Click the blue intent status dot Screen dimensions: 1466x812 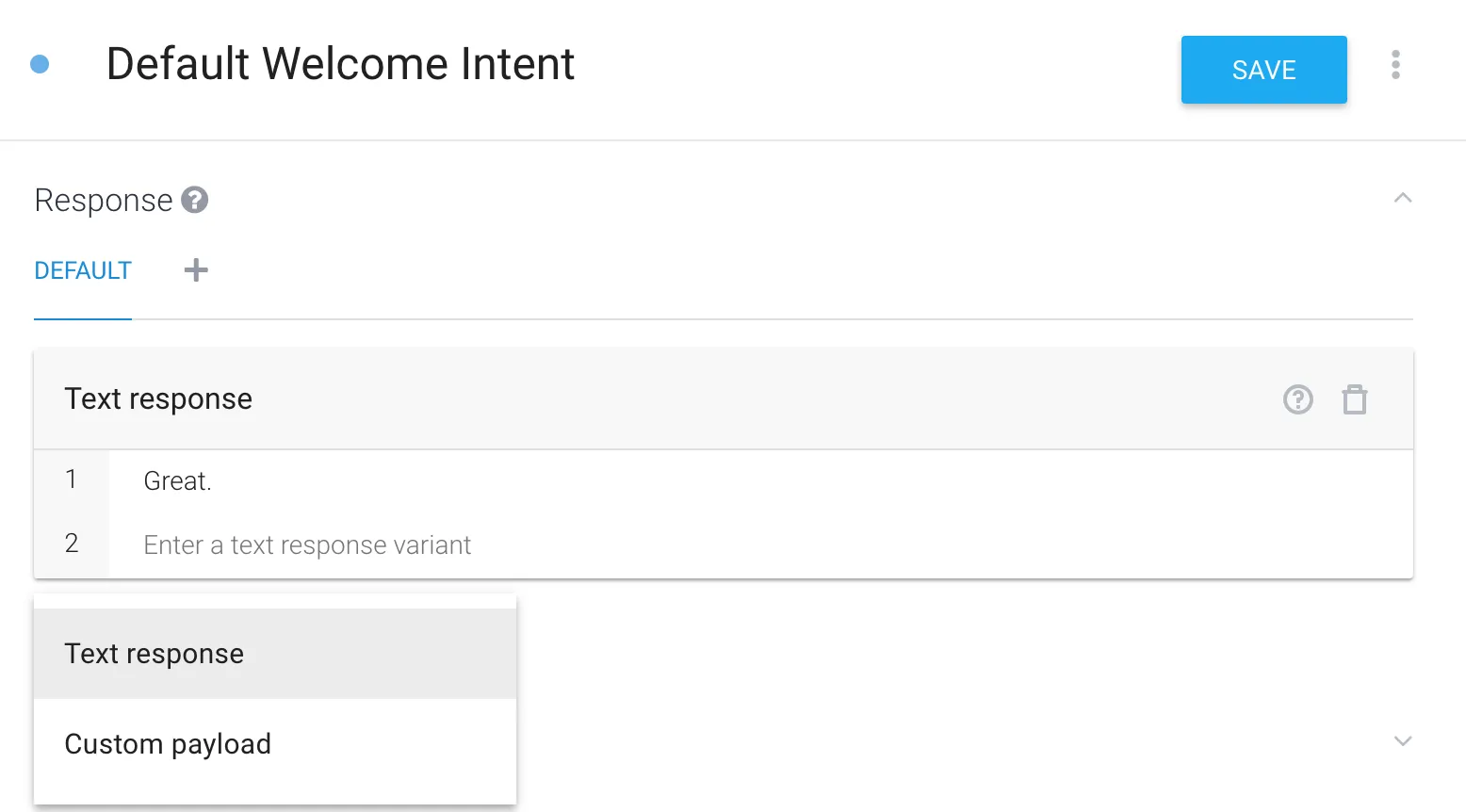(x=40, y=64)
